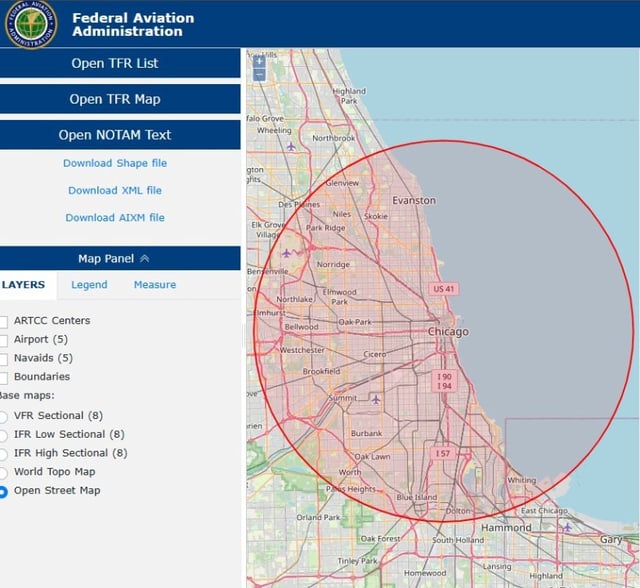Choose the World Topo Map base map
640x588 pixels.
click(4, 473)
